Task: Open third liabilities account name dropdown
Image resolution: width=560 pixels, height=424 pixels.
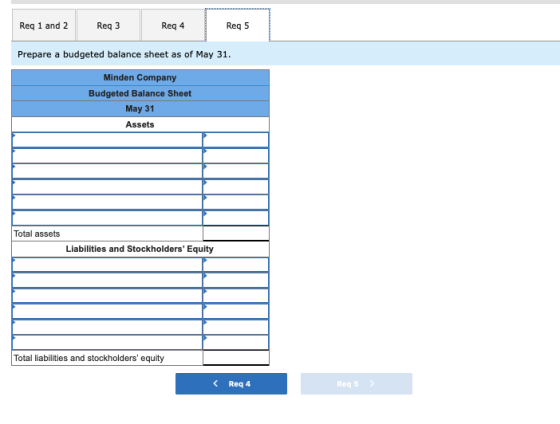Action: [107, 296]
